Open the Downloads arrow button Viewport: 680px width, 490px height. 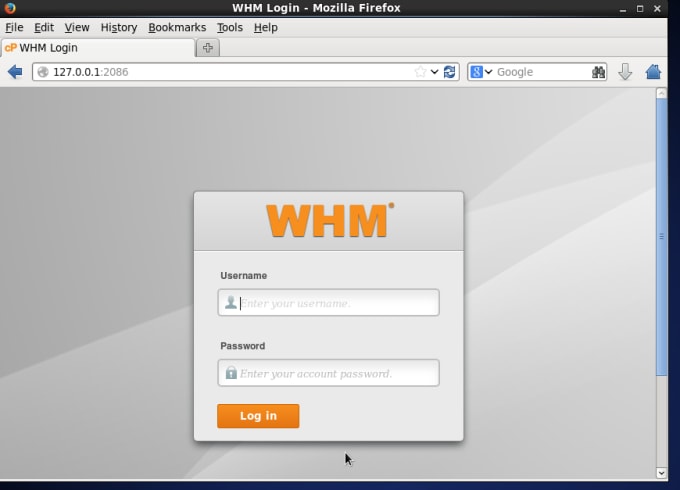coord(625,72)
